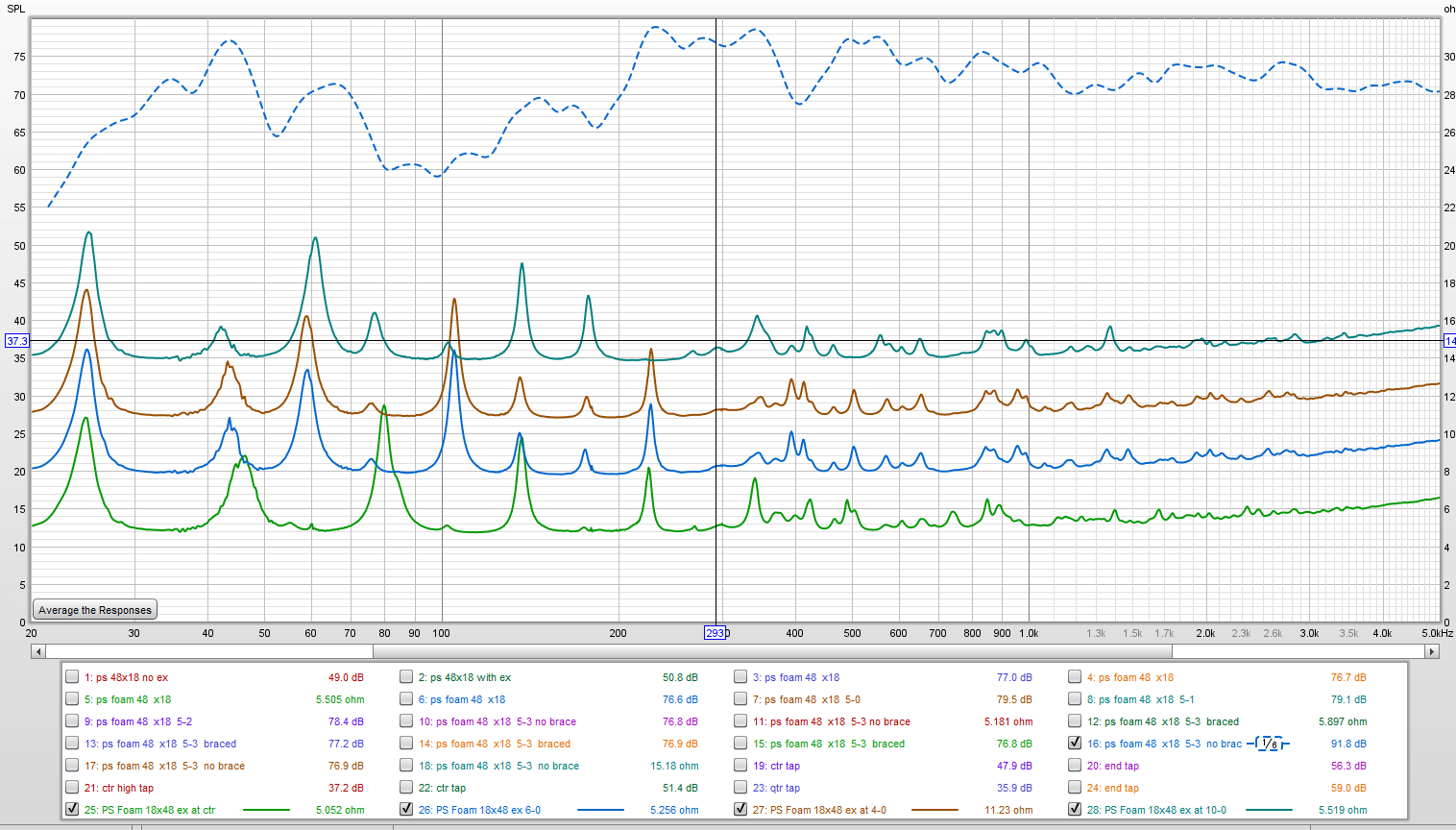Enable trace 9 ps foam 48 x18 5-2
This screenshot has height=830, width=1456.
click(x=72, y=720)
